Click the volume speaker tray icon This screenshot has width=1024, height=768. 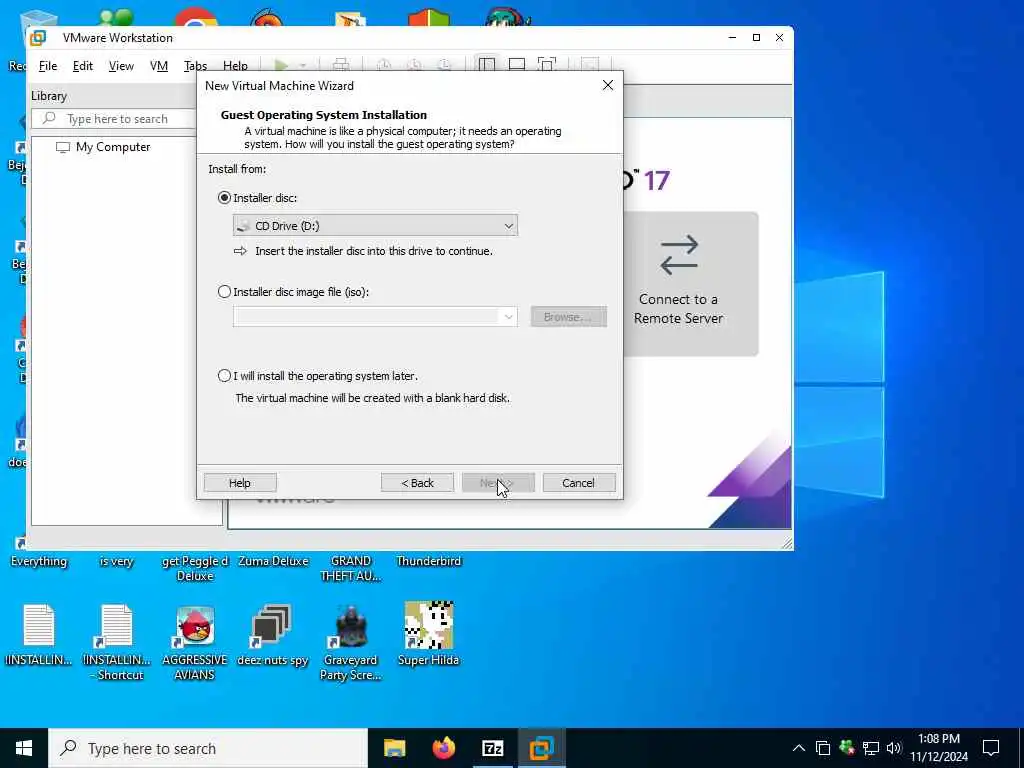(894, 748)
